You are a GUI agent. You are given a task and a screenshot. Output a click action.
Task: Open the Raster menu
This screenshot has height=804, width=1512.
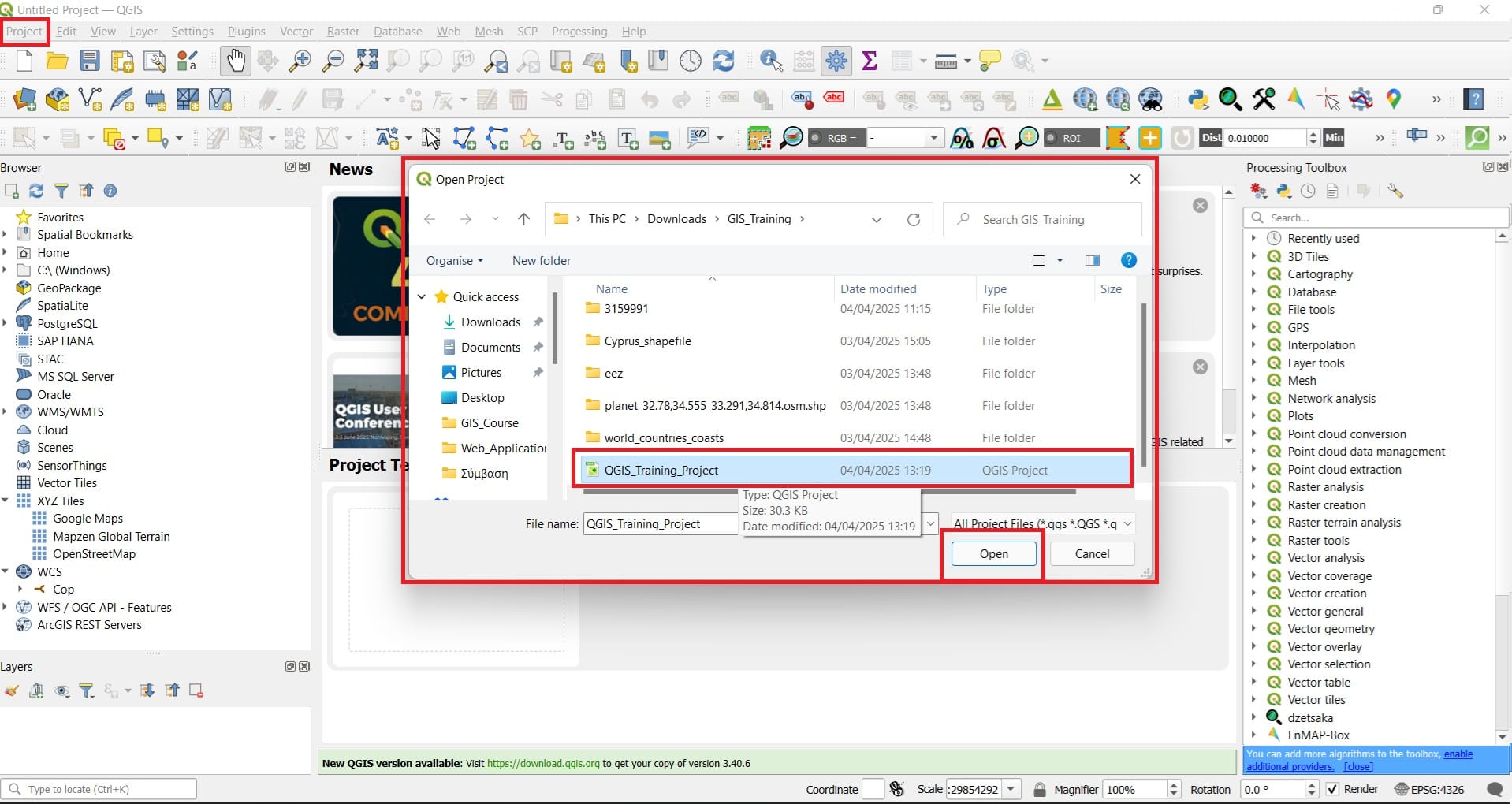(343, 32)
